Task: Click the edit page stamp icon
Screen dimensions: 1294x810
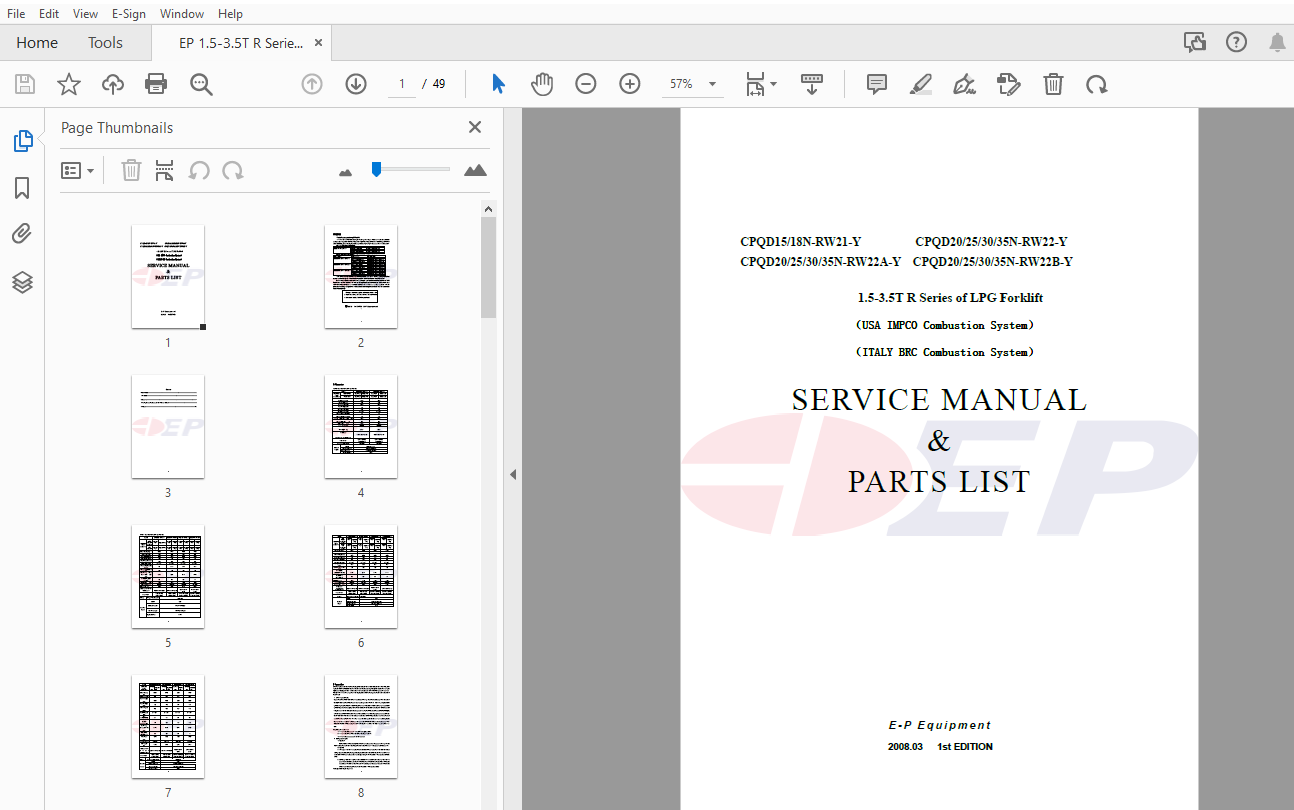Action: [1009, 84]
